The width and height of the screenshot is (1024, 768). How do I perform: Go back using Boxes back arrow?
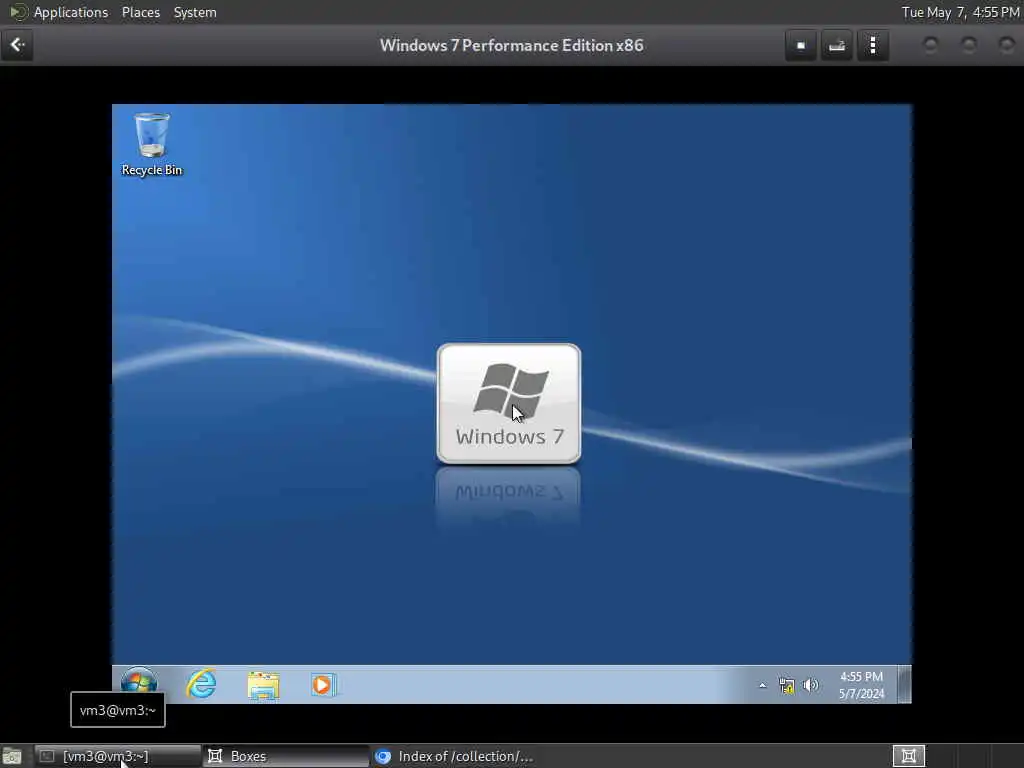pyautogui.click(x=17, y=45)
